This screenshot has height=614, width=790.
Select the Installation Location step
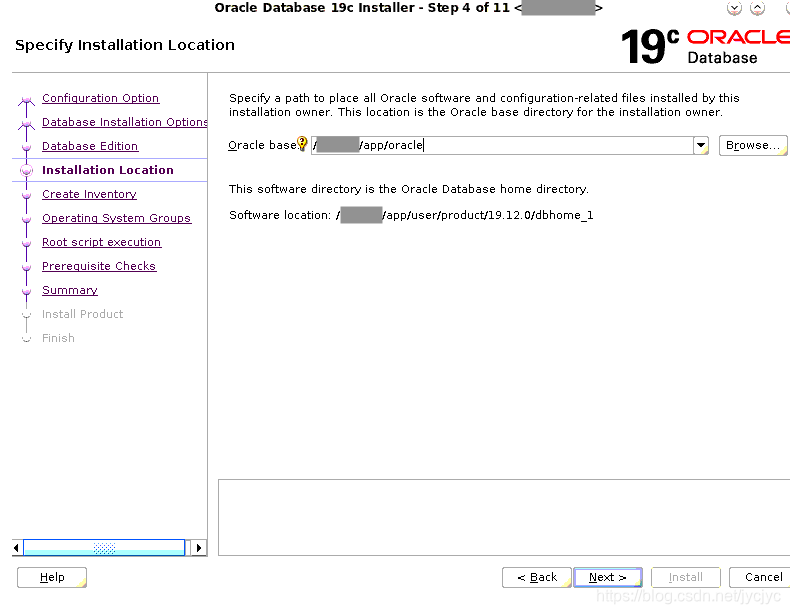click(108, 170)
